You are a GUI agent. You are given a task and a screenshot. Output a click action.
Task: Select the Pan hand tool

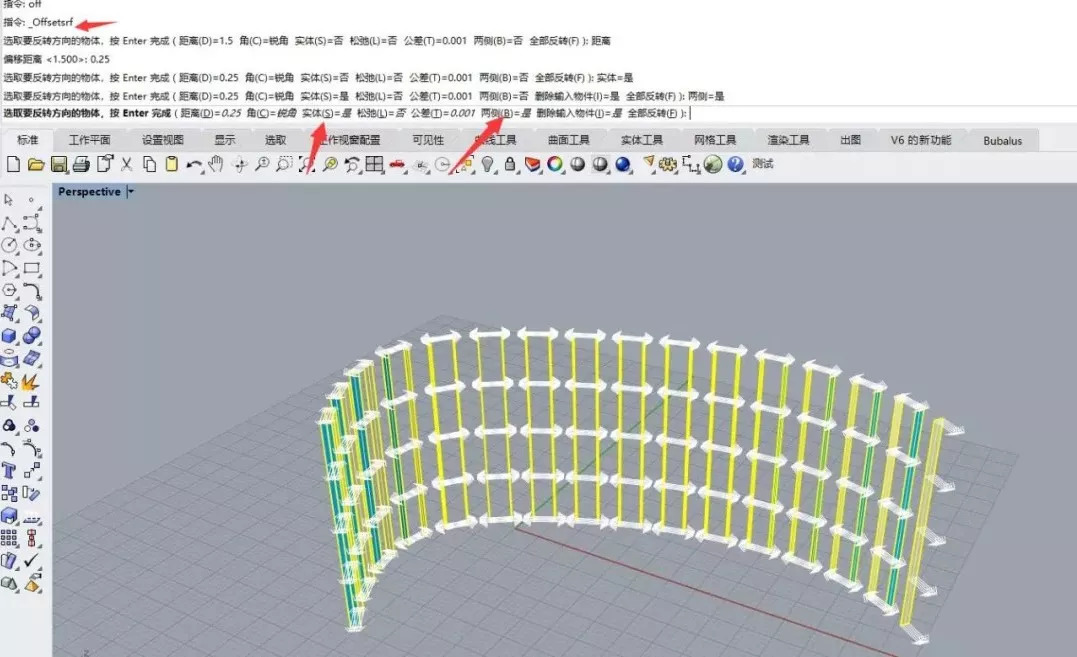click(216, 165)
